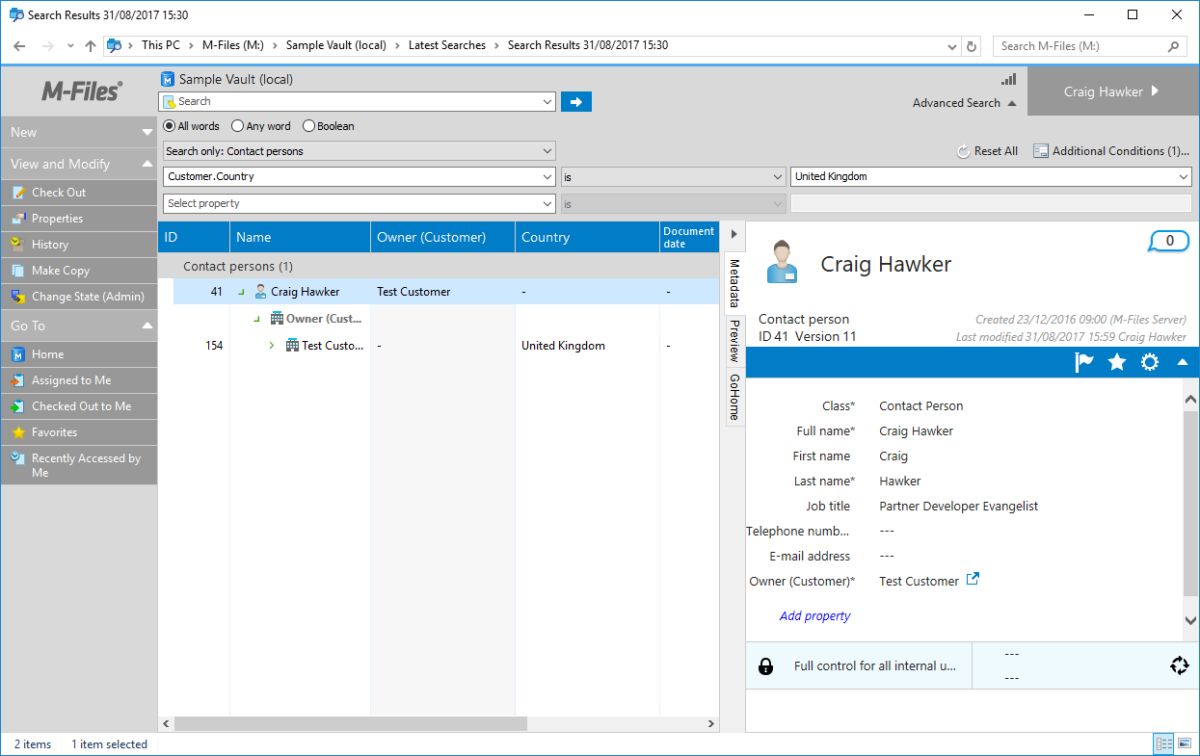Select Change State (Admin)

pos(78,296)
